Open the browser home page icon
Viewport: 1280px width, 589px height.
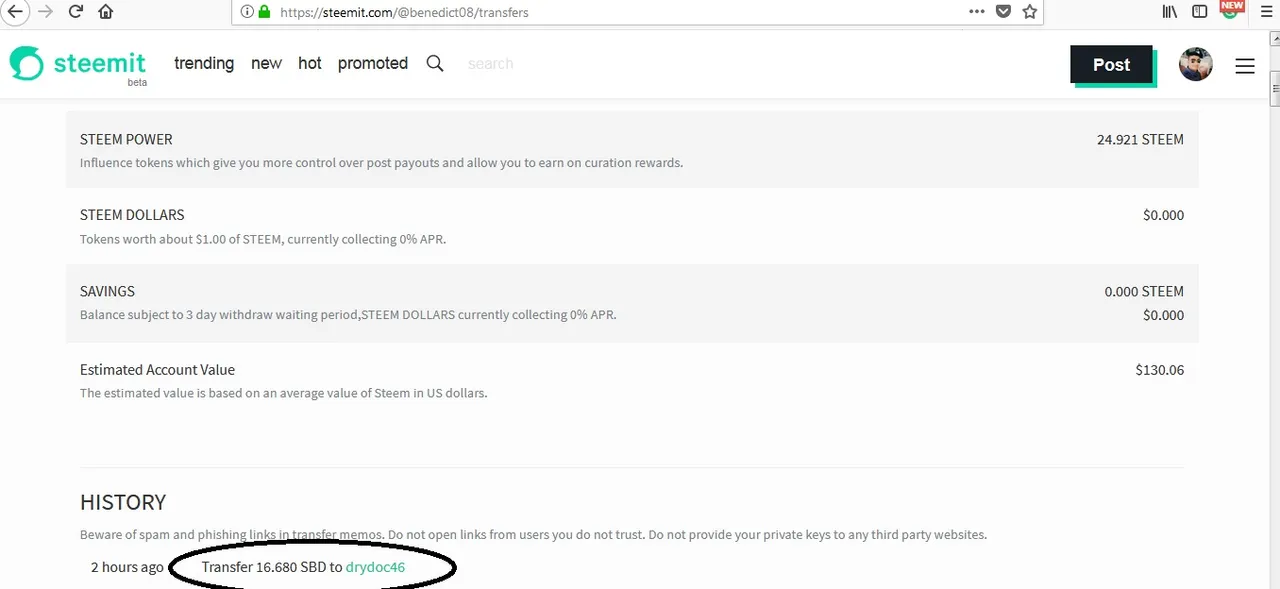click(105, 12)
